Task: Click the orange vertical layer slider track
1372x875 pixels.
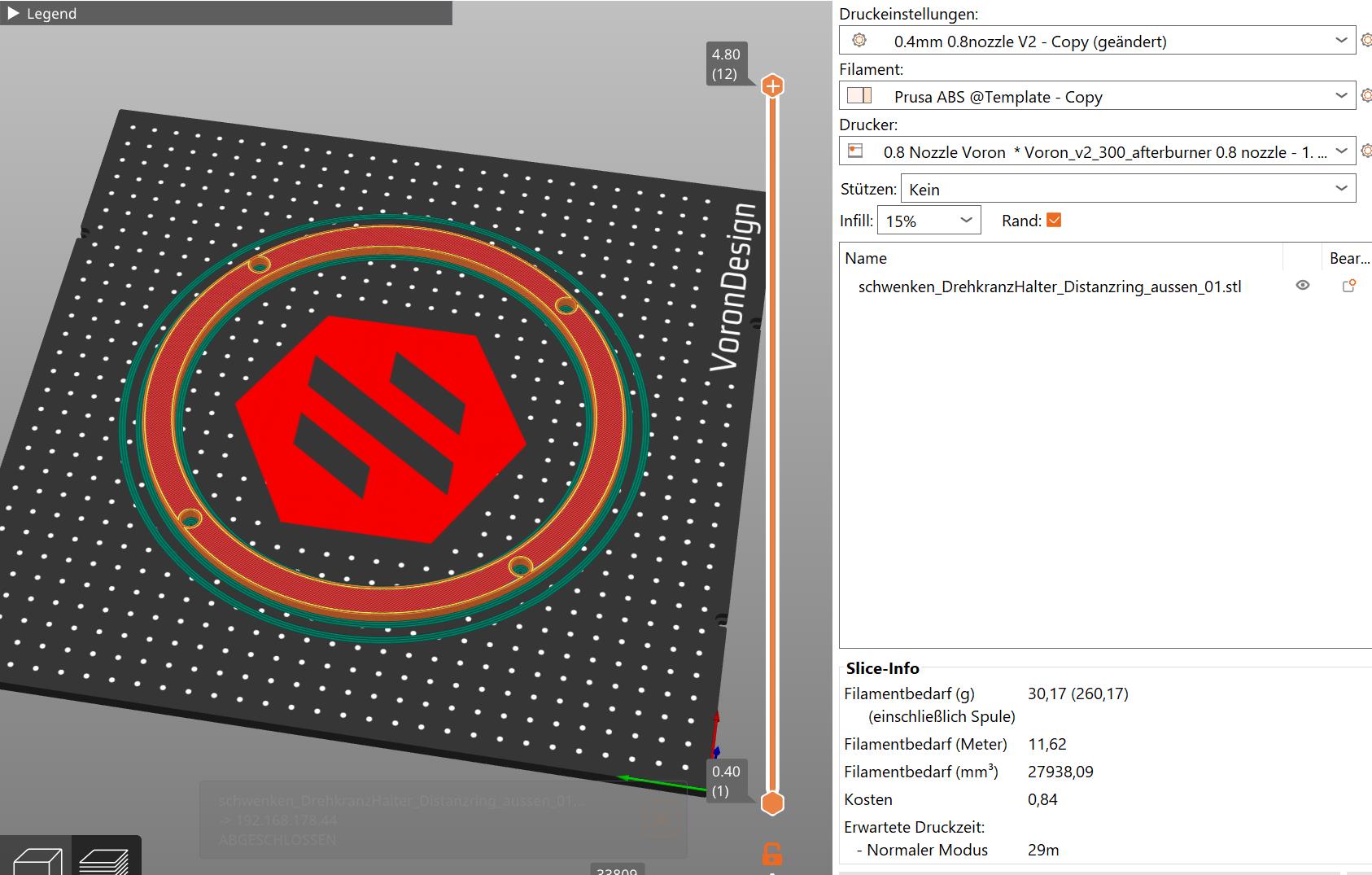Action: [x=772, y=444]
